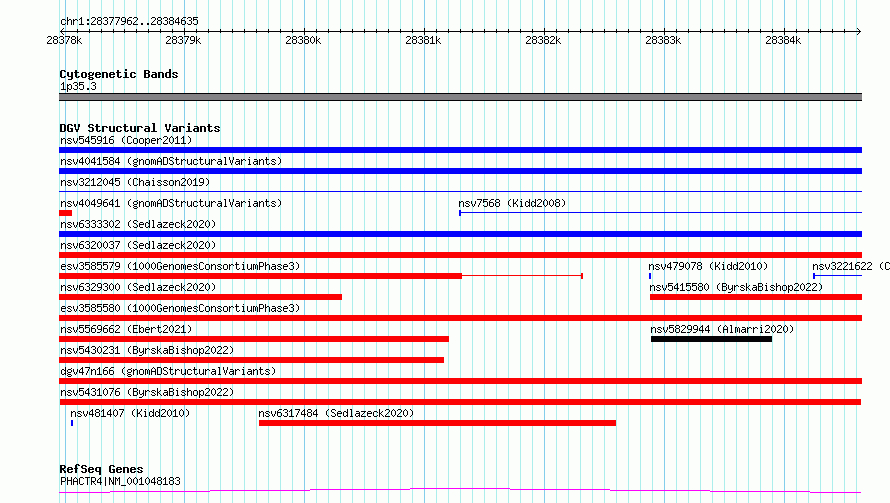Screen dimensions: 890x503
Task: Click the 1p35.3 cytogenetic band label
Action: tap(78, 86)
